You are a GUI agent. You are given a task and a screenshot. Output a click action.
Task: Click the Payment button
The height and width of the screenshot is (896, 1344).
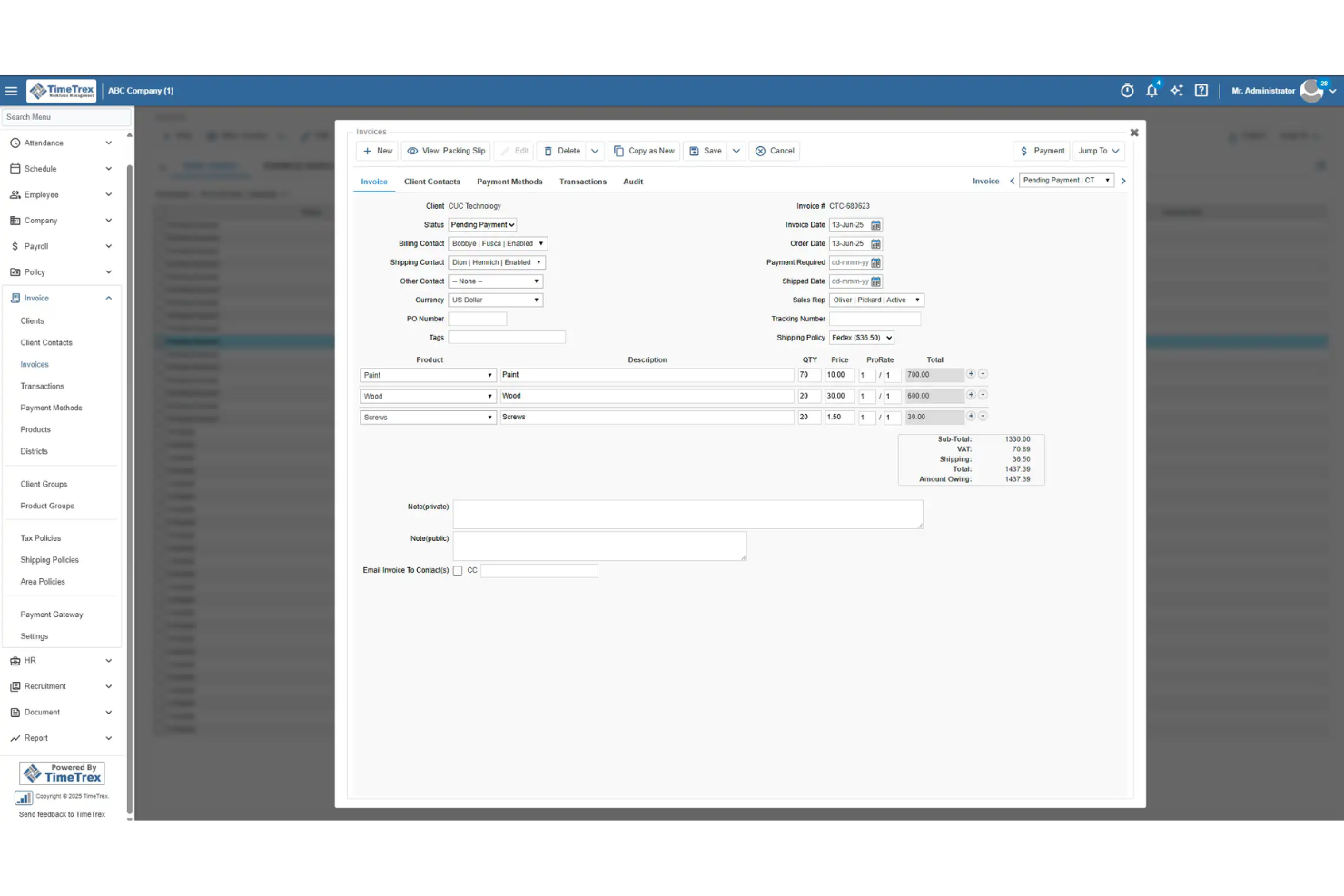[1041, 151]
